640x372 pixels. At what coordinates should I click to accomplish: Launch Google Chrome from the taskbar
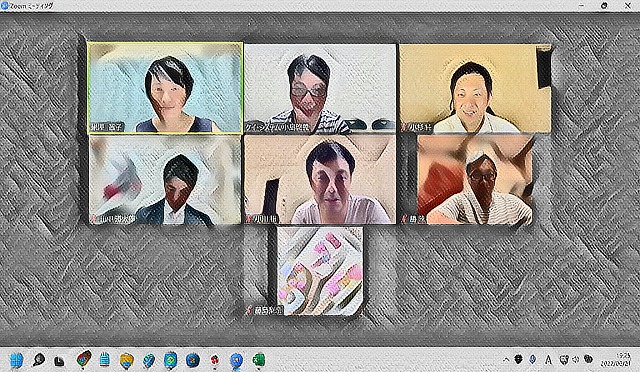pyautogui.click(x=84, y=359)
